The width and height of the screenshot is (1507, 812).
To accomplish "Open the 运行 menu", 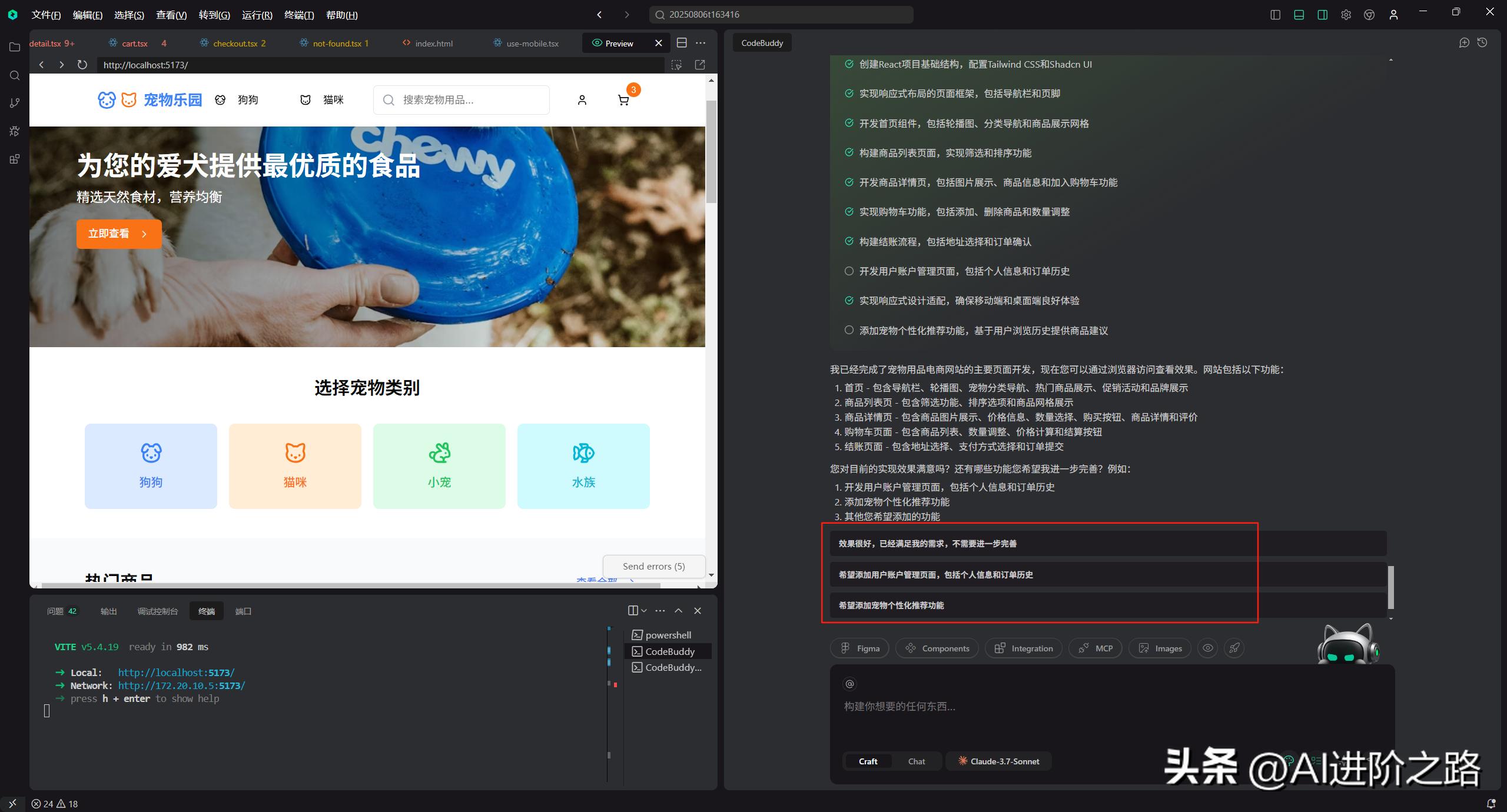I will click(256, 15).
